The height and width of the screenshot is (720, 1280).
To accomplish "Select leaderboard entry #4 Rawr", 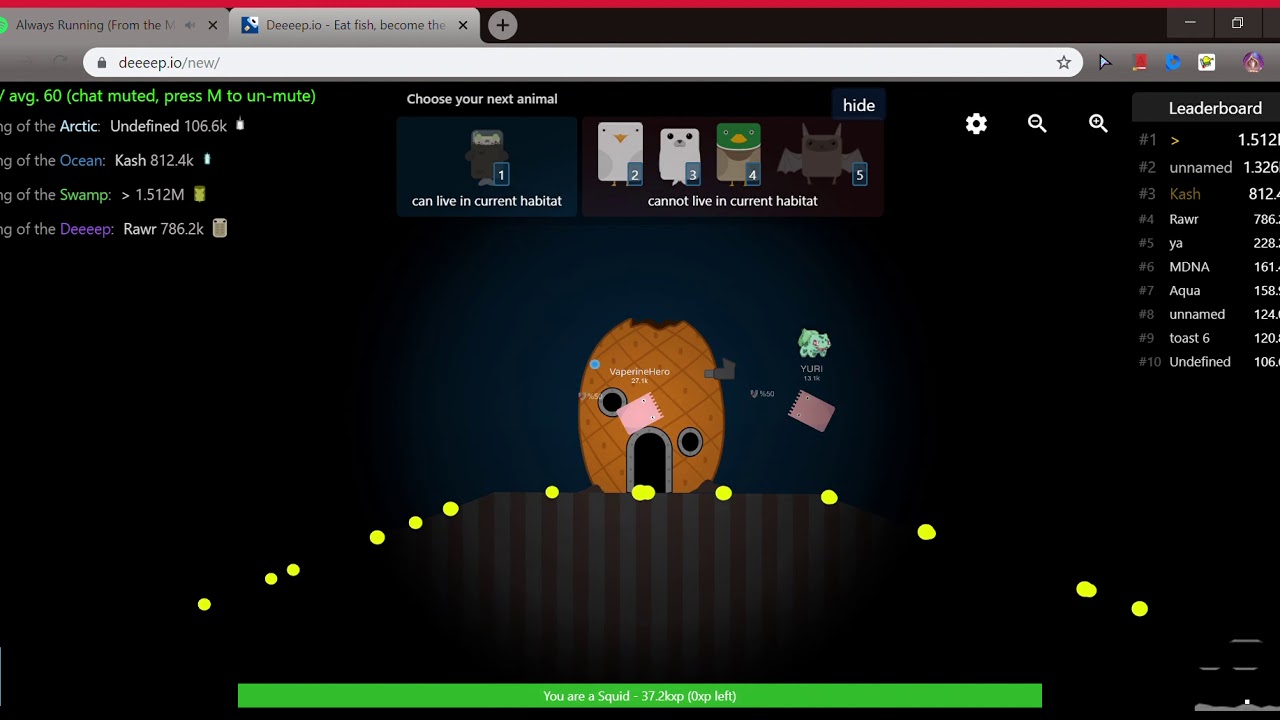I will point(1209,219).
